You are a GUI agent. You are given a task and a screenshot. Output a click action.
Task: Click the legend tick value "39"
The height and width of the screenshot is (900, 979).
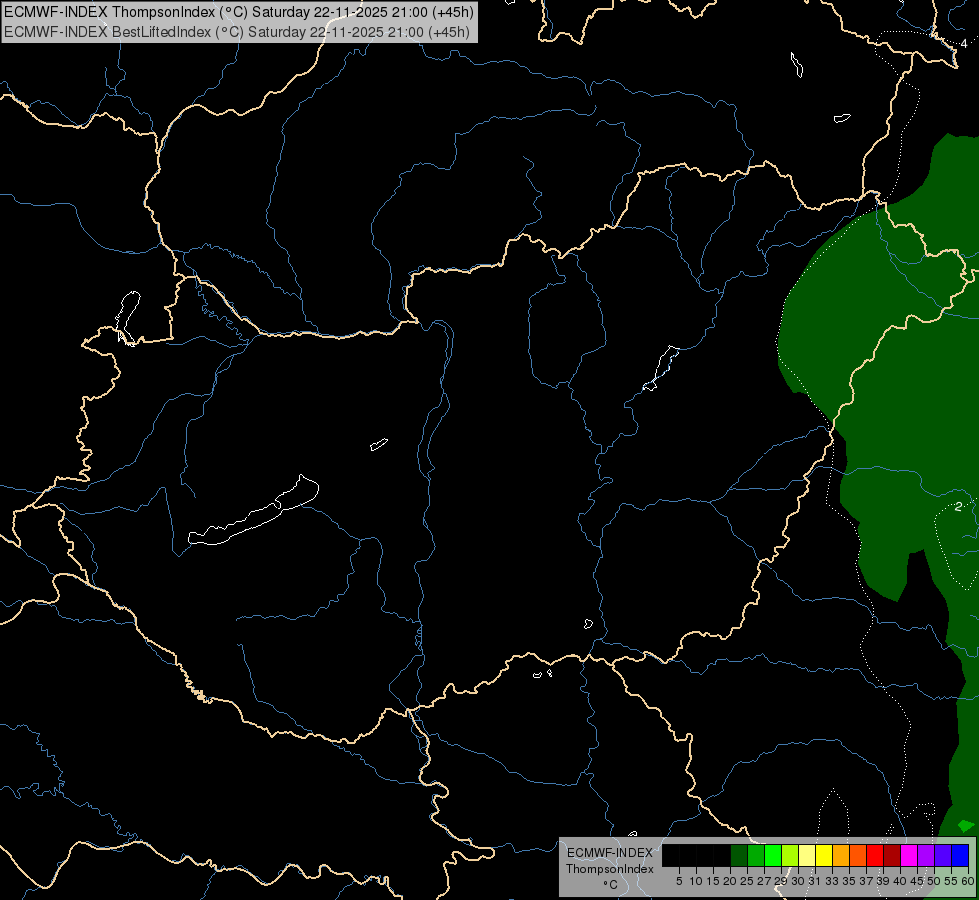[x=883, y=881]
